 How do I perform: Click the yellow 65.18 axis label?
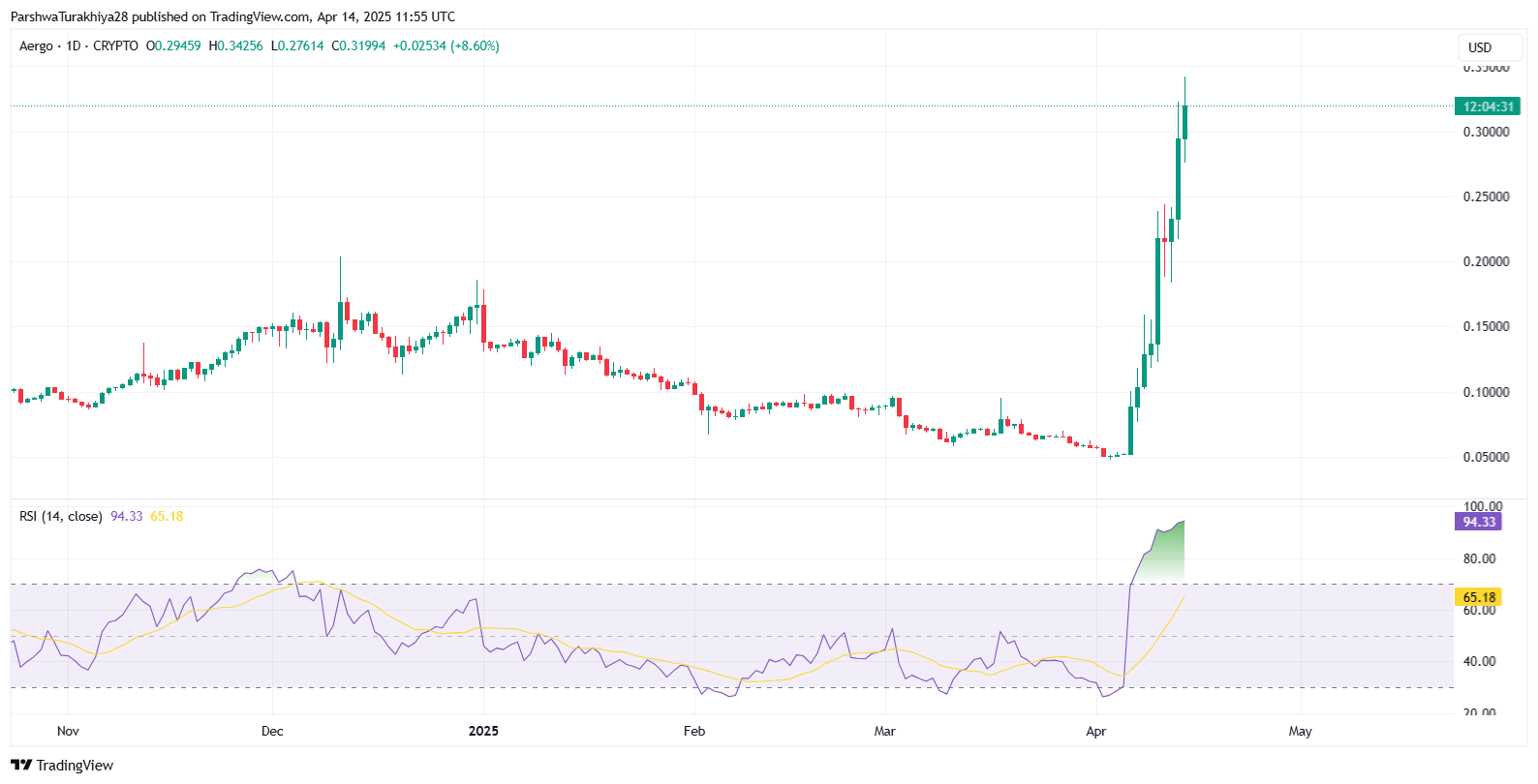click(1478, 597)
